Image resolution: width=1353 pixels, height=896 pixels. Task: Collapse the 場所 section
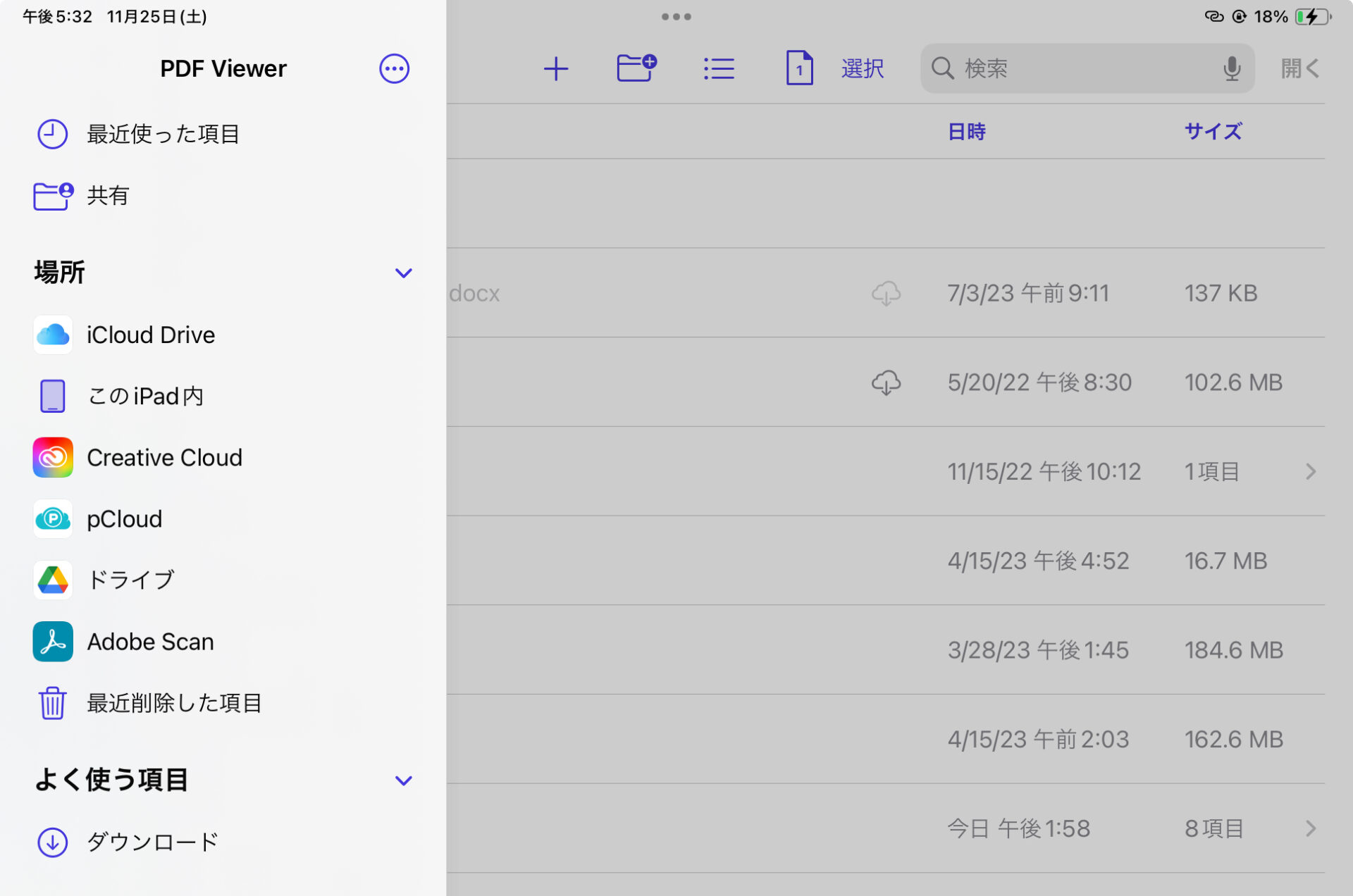coord(403,273)
